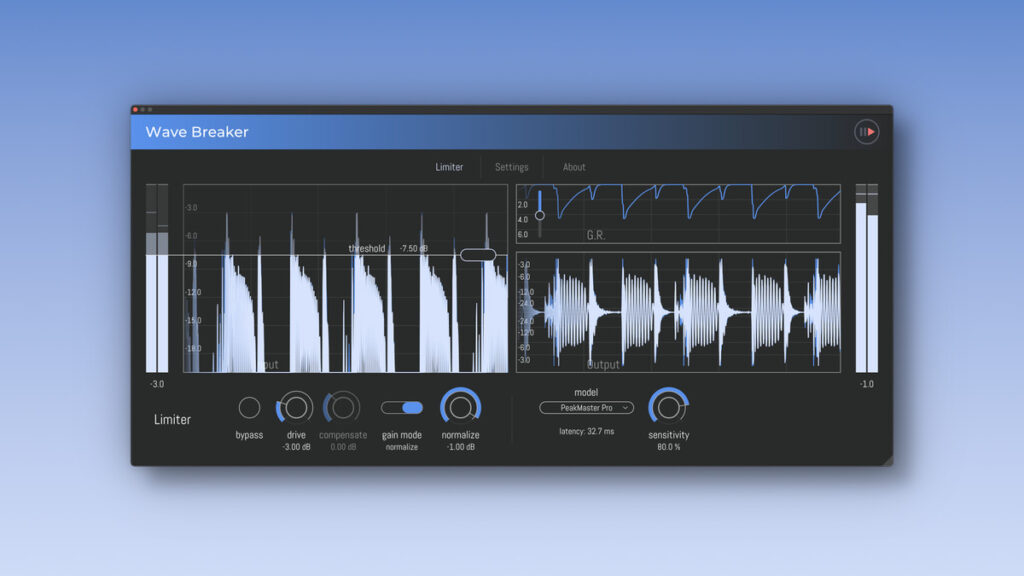
Task: Open the About tab
Action: (573, 167)
